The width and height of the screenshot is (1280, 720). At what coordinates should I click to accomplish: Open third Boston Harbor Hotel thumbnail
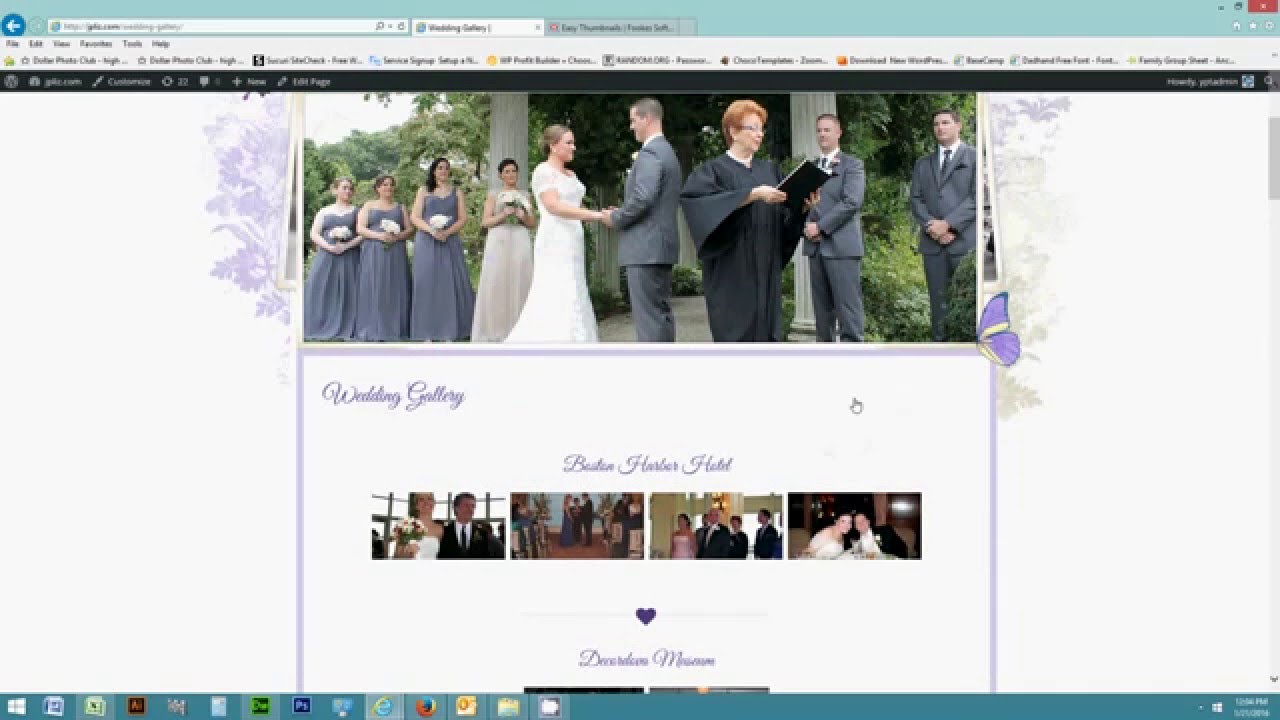[716, 526]
